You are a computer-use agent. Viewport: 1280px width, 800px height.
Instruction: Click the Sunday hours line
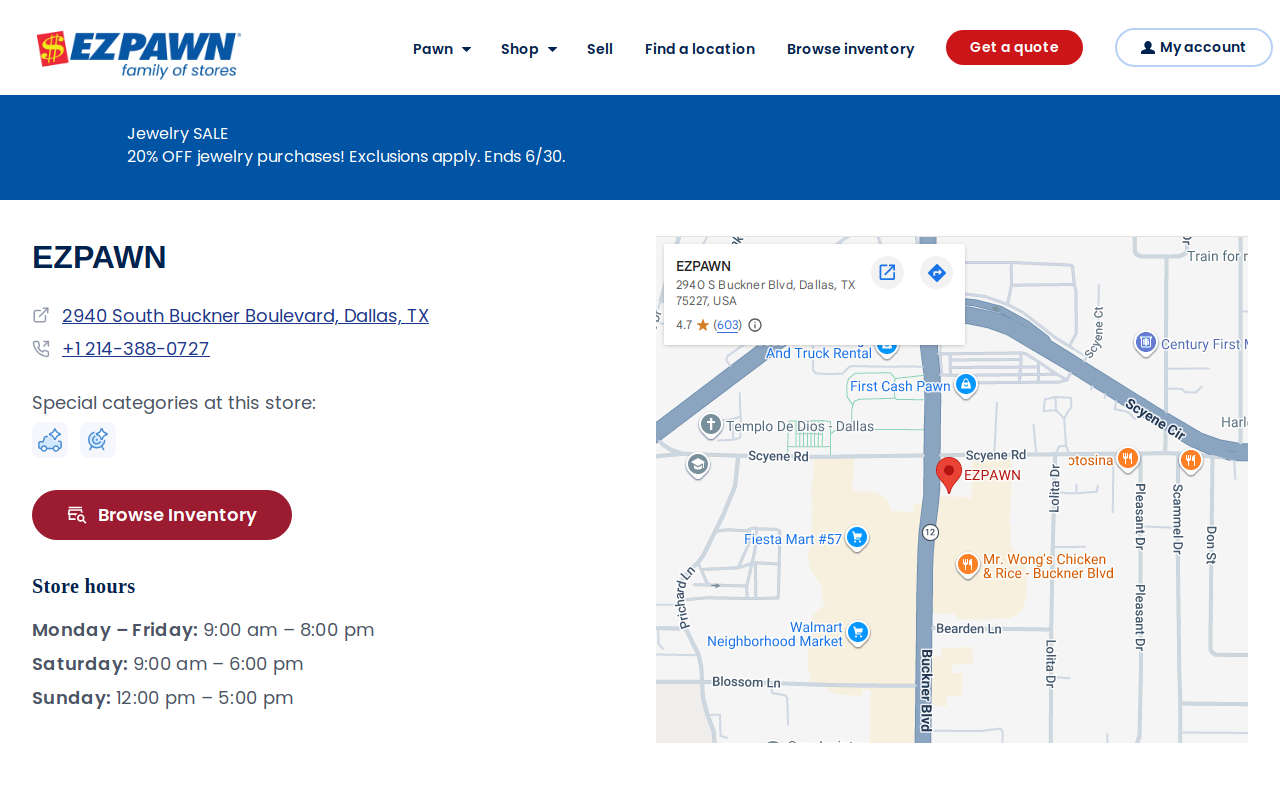[163, 698]
